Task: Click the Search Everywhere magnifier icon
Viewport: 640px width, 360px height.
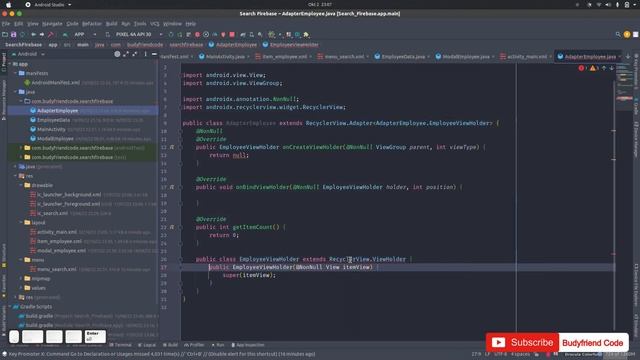Action: click(618, 35)
